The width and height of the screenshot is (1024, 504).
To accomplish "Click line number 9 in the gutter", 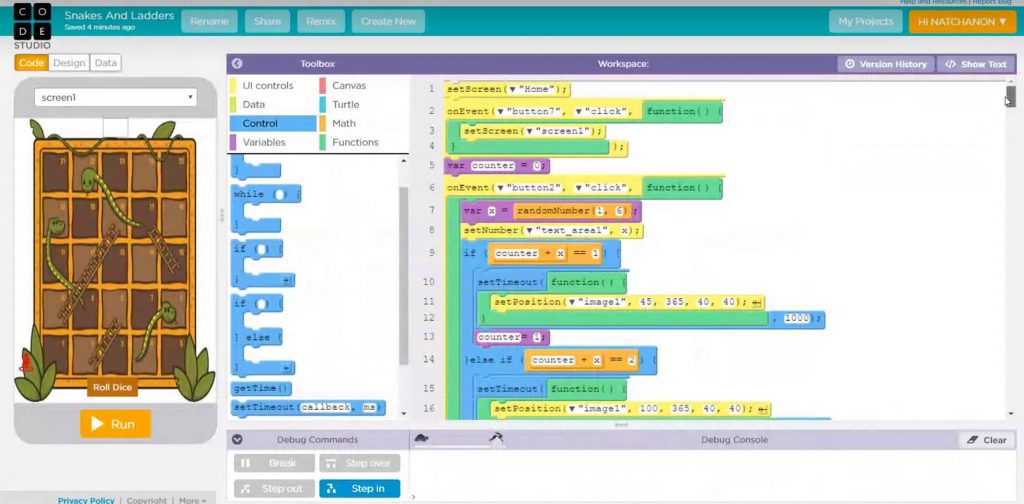I will pos(431,253).
